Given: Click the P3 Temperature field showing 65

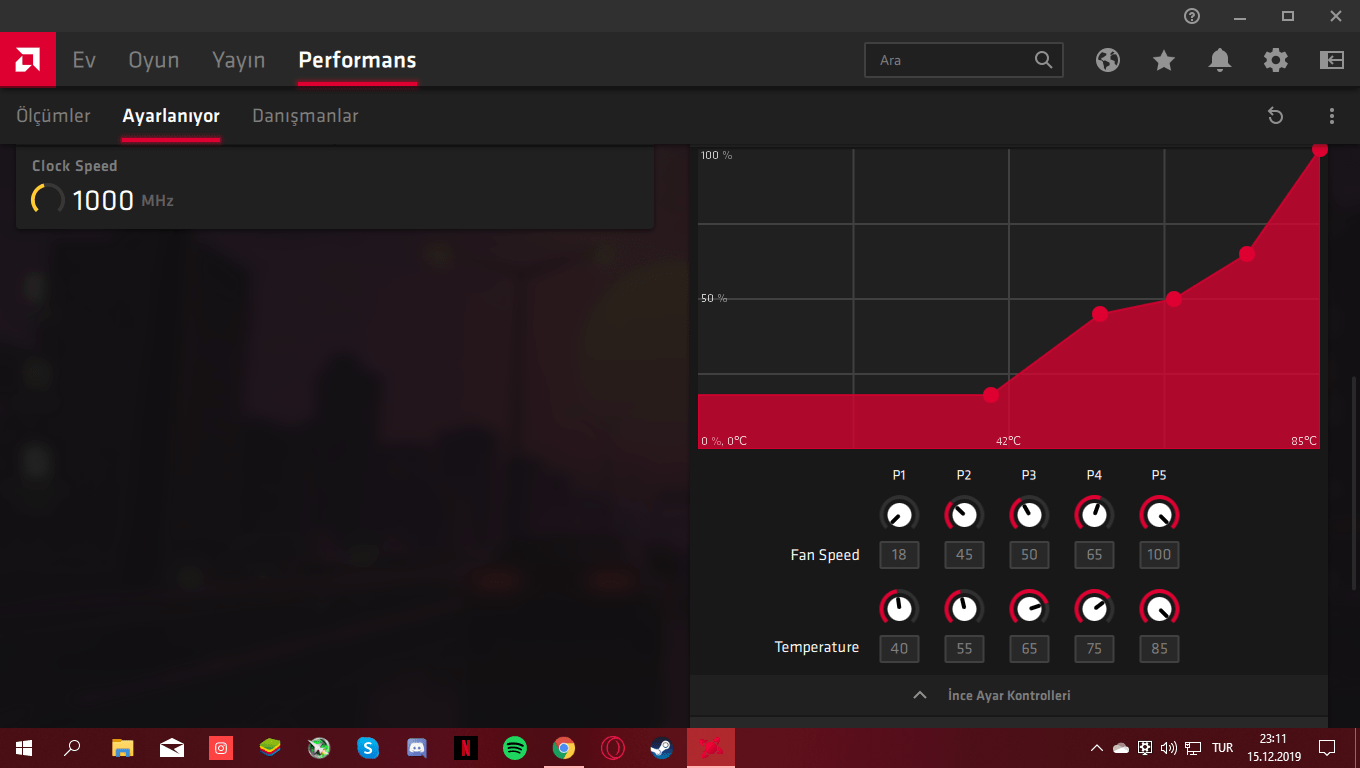Looking at the screenshot, I should point(1029,648).
